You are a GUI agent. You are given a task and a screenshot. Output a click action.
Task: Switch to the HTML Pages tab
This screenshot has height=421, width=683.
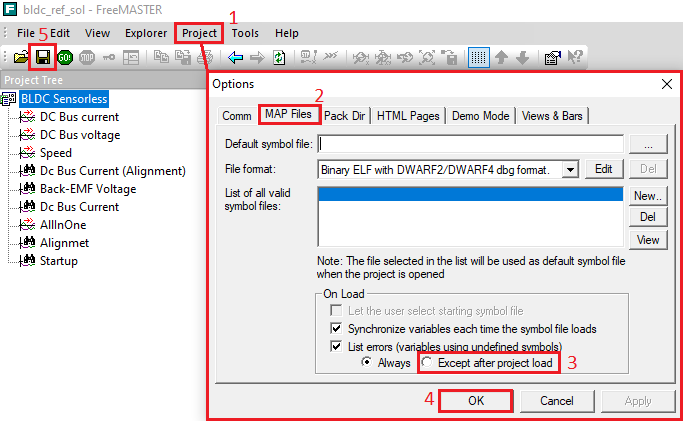point(408,116)
